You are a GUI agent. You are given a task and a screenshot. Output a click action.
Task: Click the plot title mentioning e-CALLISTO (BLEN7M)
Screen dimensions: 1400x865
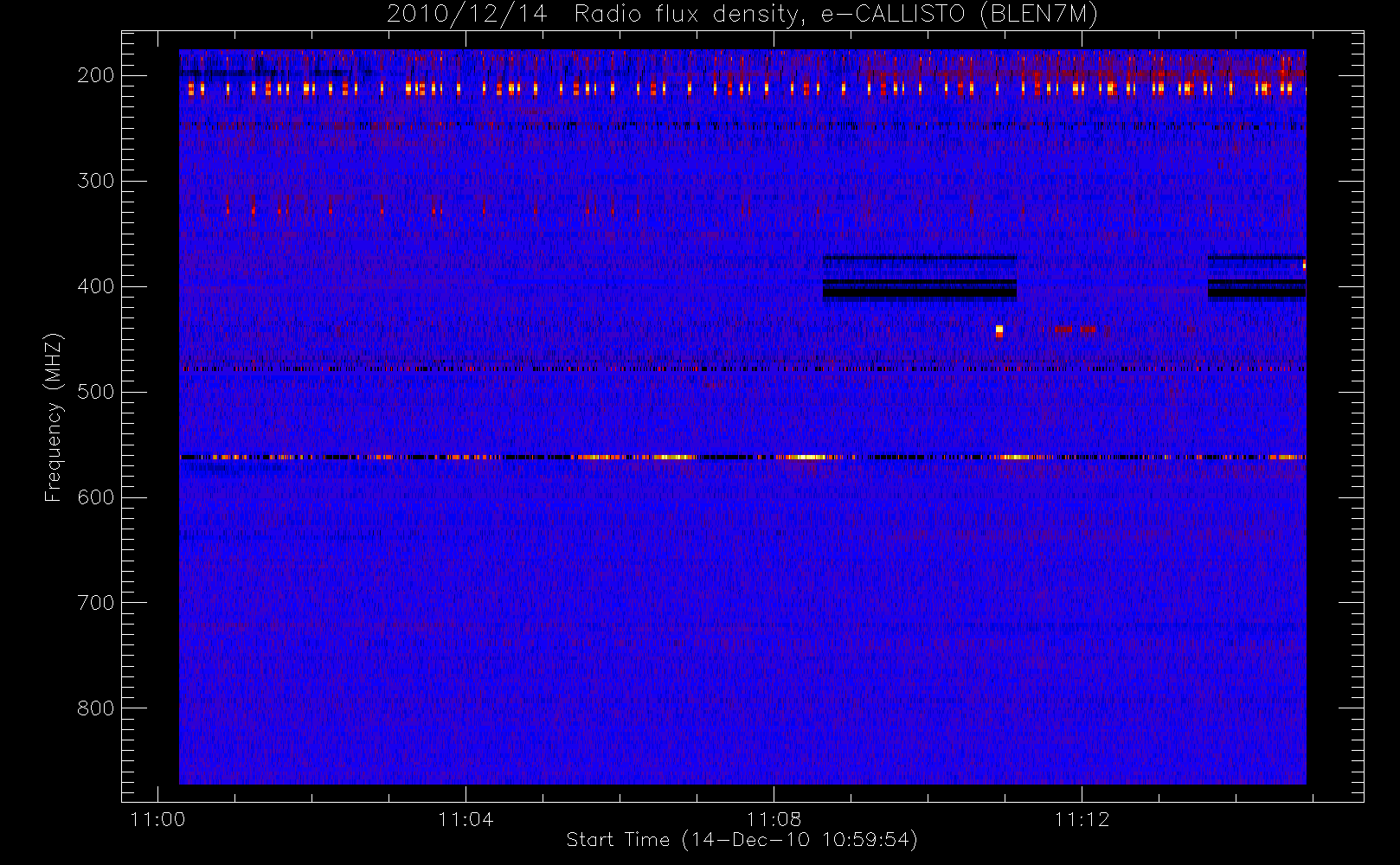tap(742, 15)
